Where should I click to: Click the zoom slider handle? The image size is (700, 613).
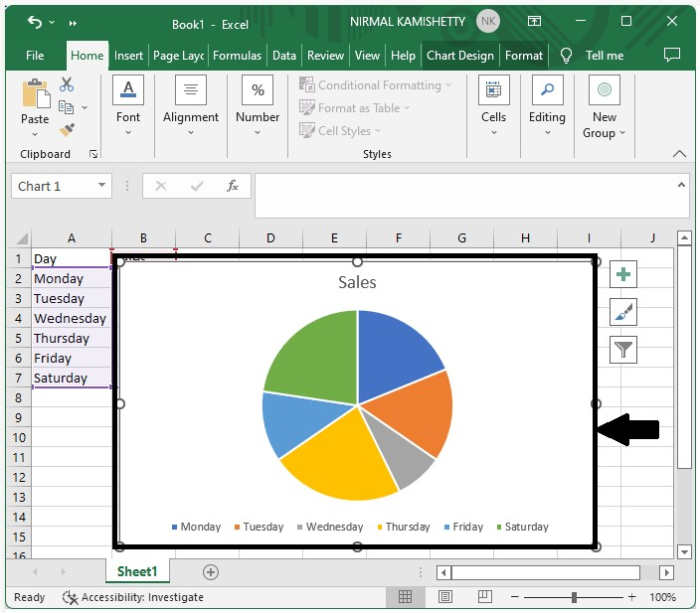coord(574,597)
